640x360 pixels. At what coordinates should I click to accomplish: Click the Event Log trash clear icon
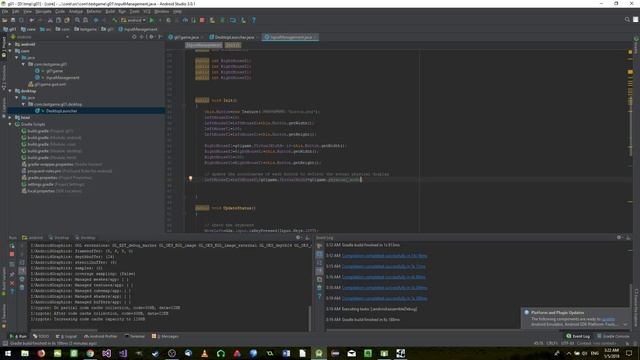tap(319, 287)
